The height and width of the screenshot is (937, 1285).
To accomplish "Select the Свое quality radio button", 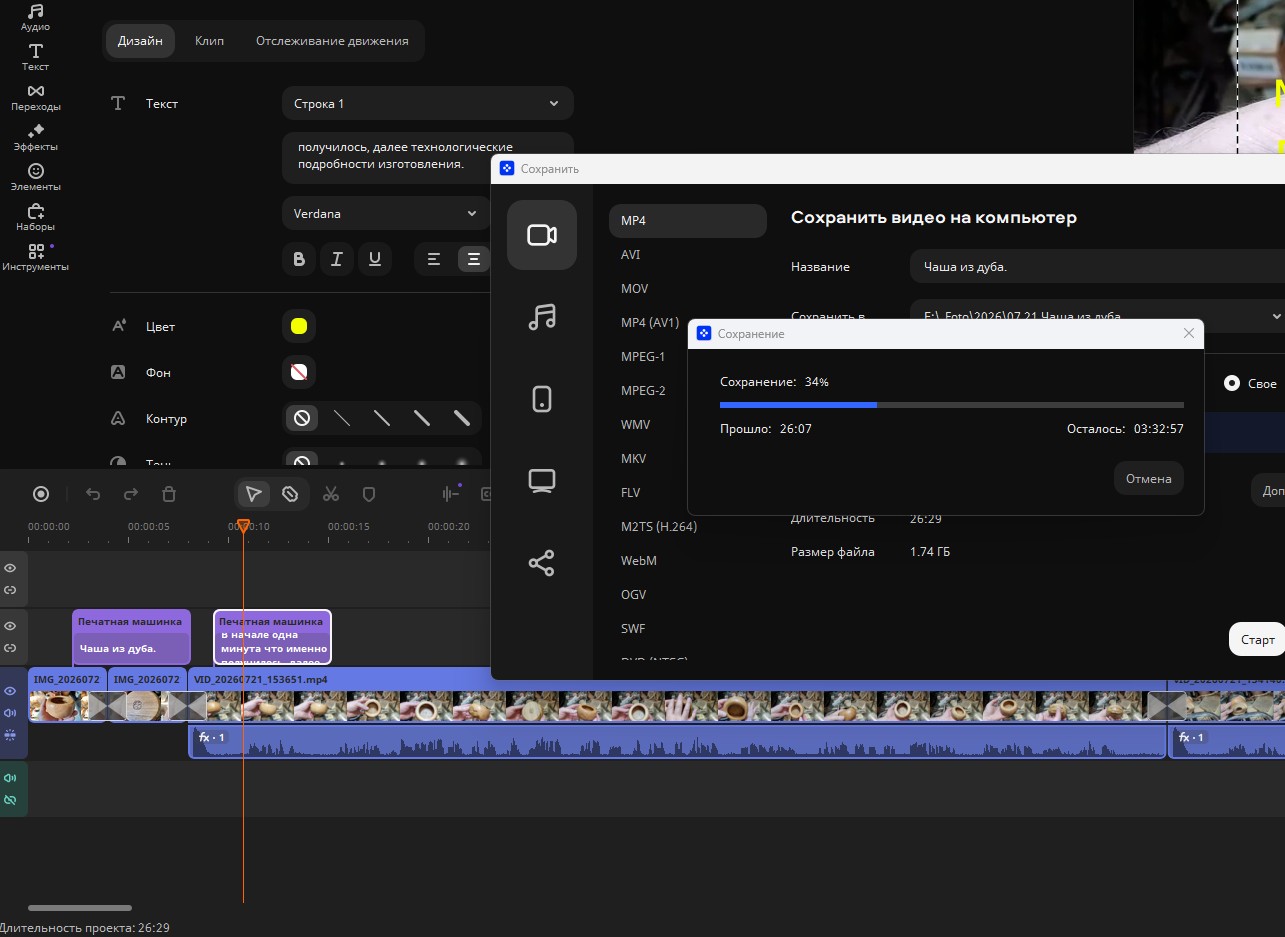I will [1232, 383].
